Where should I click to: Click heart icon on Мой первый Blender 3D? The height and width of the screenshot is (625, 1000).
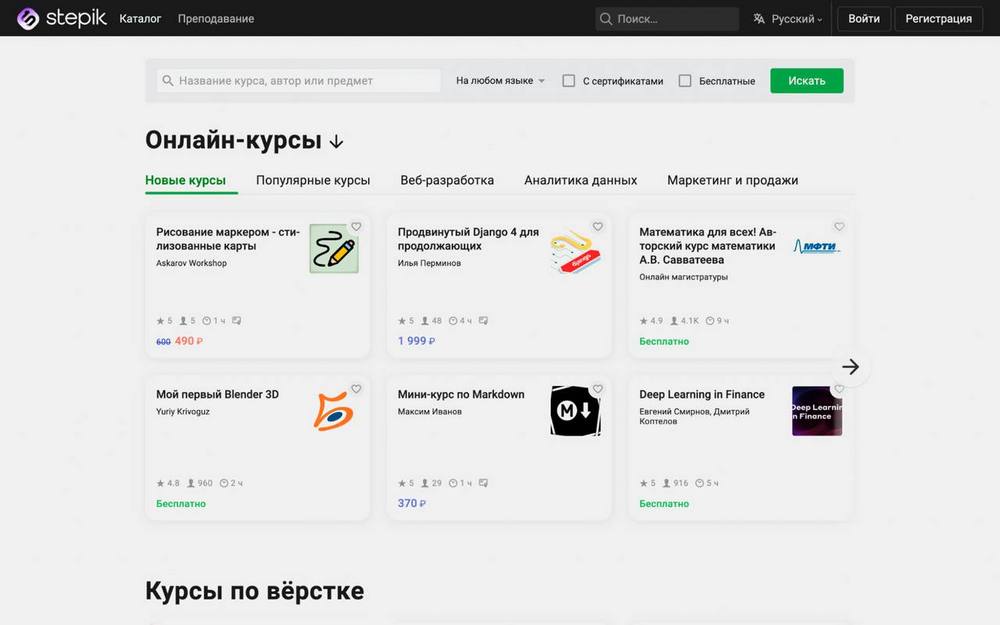[x=356, y=389]
